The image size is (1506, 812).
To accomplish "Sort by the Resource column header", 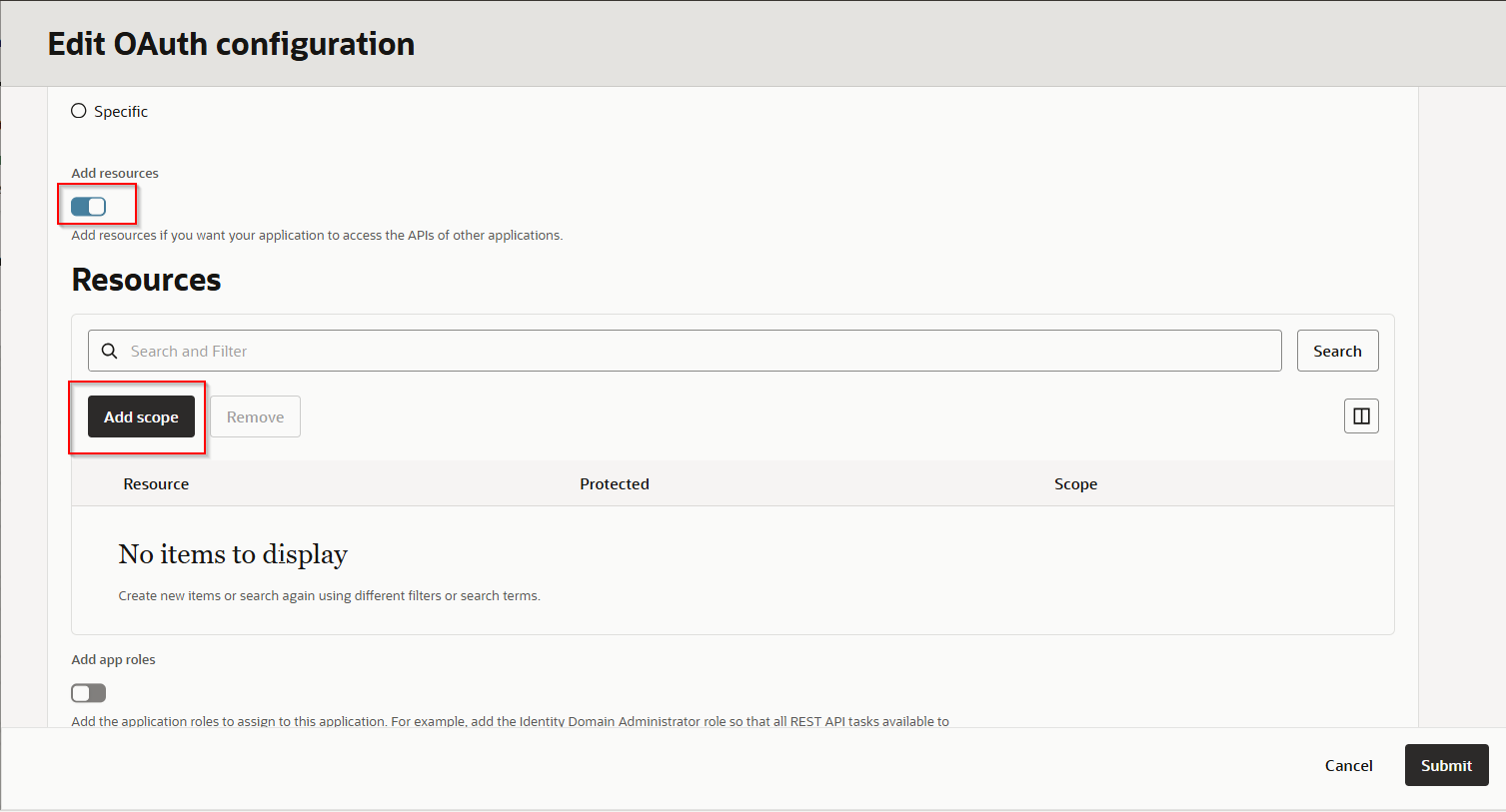I will (156, 484).
